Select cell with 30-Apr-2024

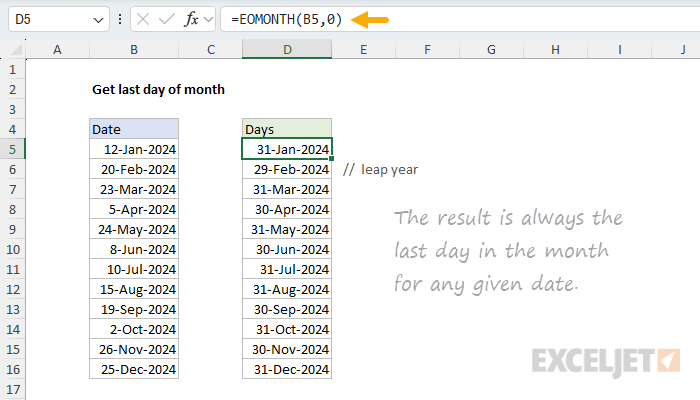pos(287,209)
